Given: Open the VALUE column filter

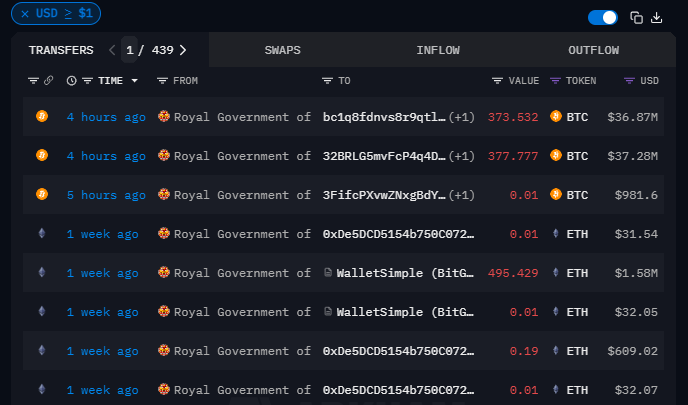Looking at the screenshot, I should 497,81.
